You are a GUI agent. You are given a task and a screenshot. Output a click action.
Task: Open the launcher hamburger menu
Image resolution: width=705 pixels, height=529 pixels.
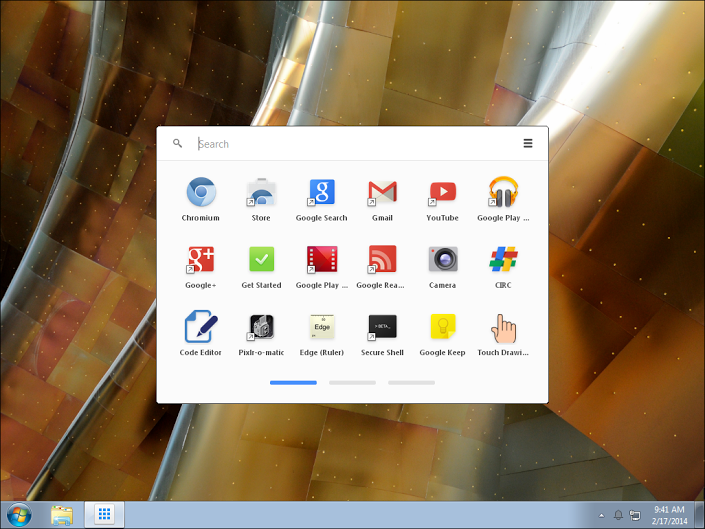(x=528, y=144)
